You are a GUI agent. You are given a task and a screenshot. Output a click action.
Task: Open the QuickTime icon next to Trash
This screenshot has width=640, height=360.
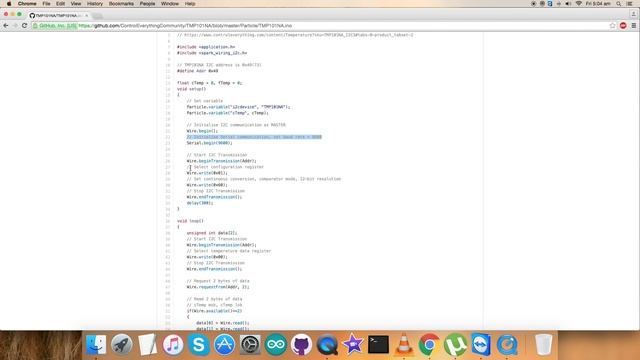click(507, 344)
